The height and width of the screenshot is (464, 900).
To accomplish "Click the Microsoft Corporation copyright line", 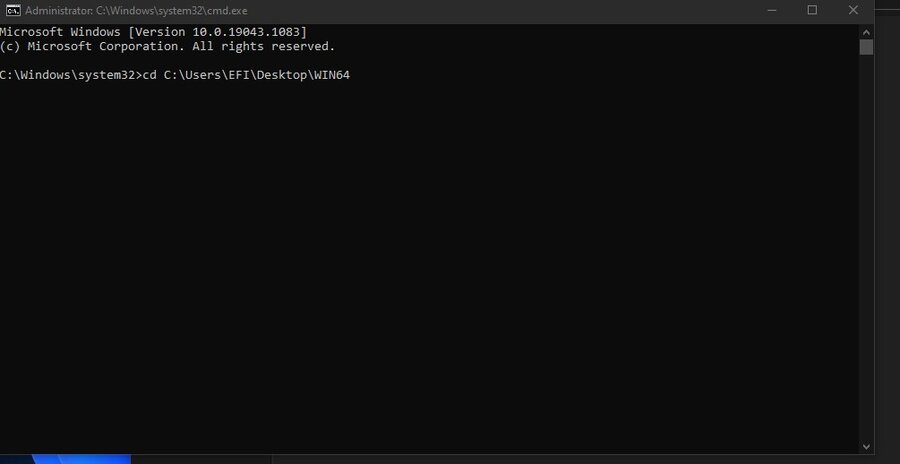I will pos(167,46).
